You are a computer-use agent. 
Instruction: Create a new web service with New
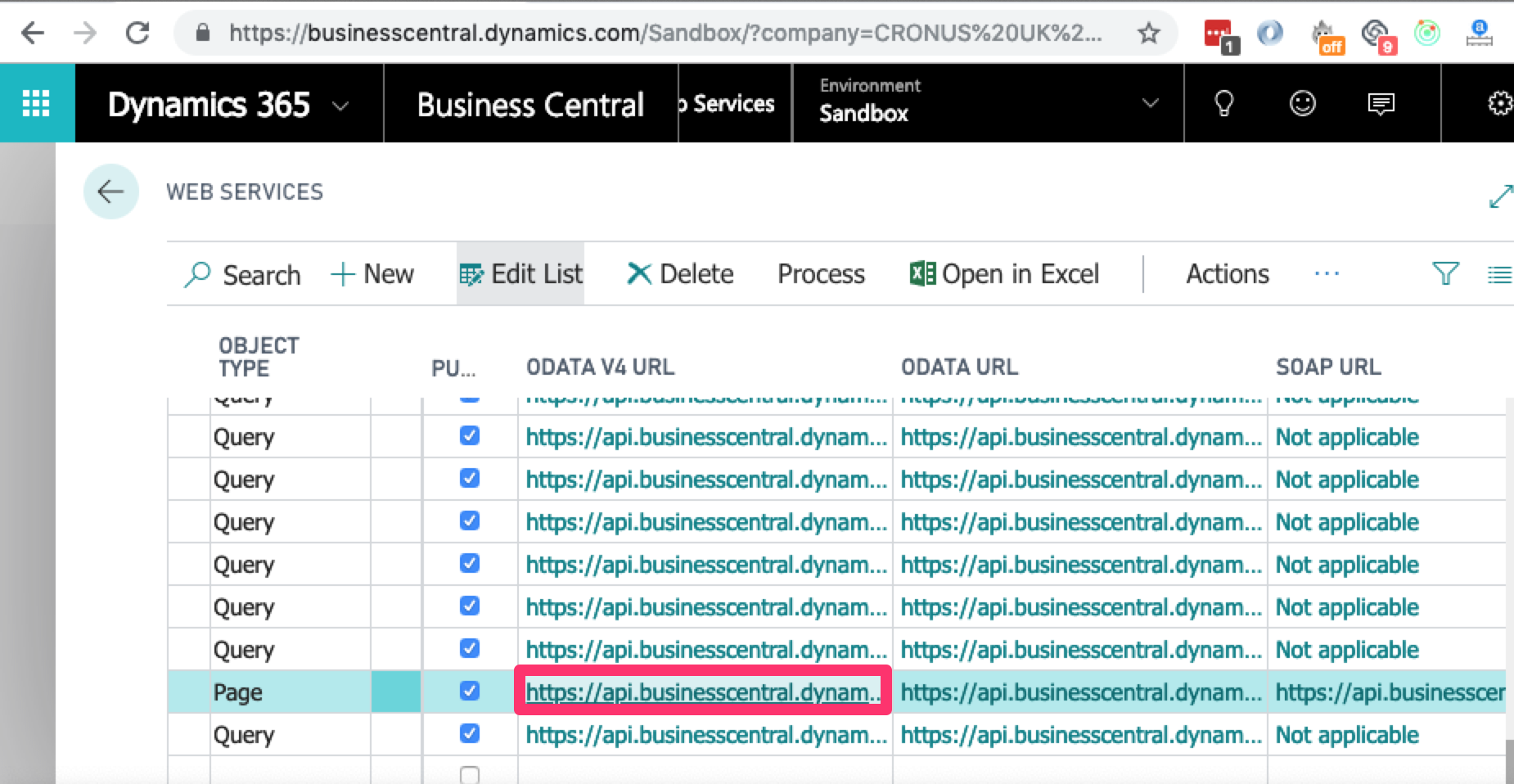coord(372,274)
